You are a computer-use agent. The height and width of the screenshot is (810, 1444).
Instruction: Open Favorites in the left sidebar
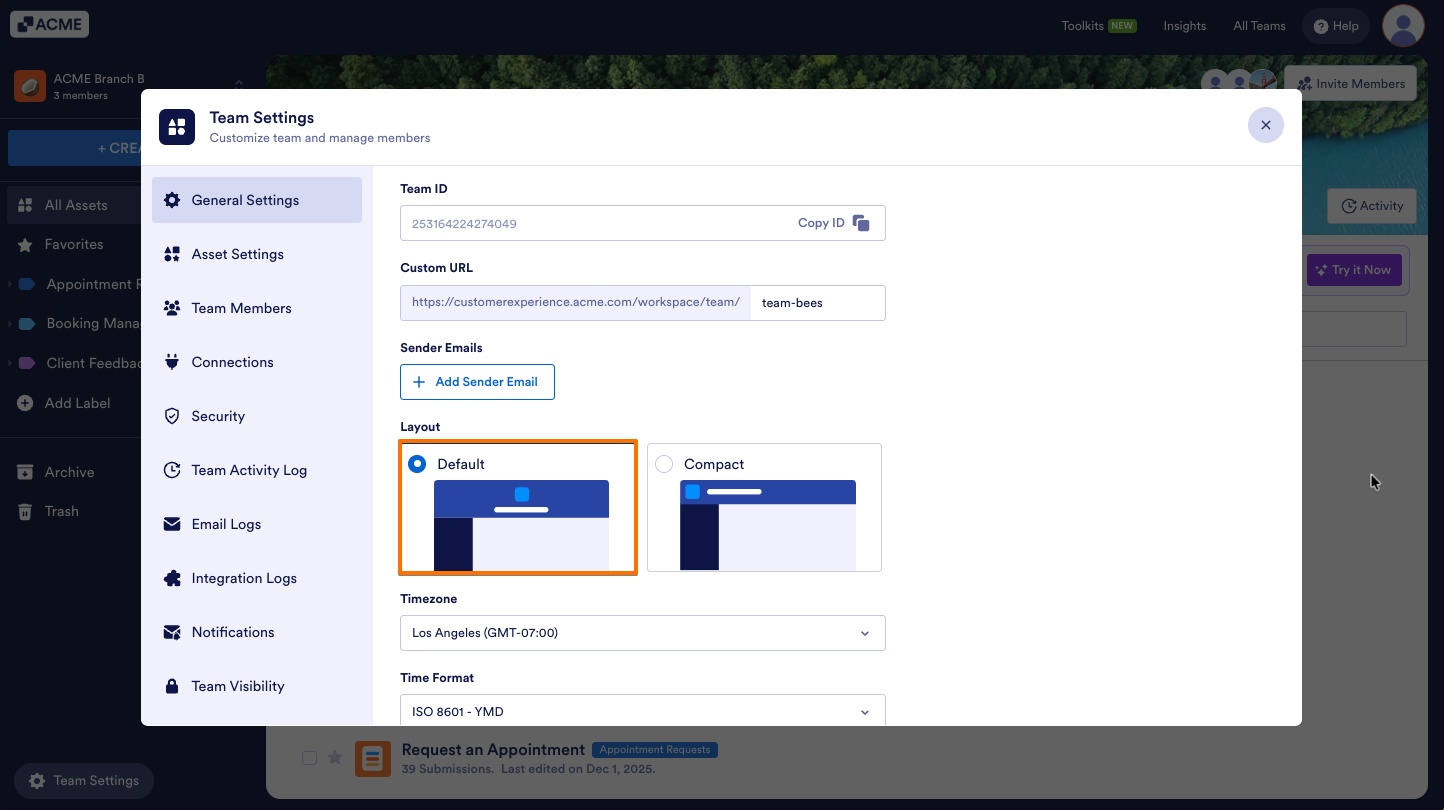74,244
